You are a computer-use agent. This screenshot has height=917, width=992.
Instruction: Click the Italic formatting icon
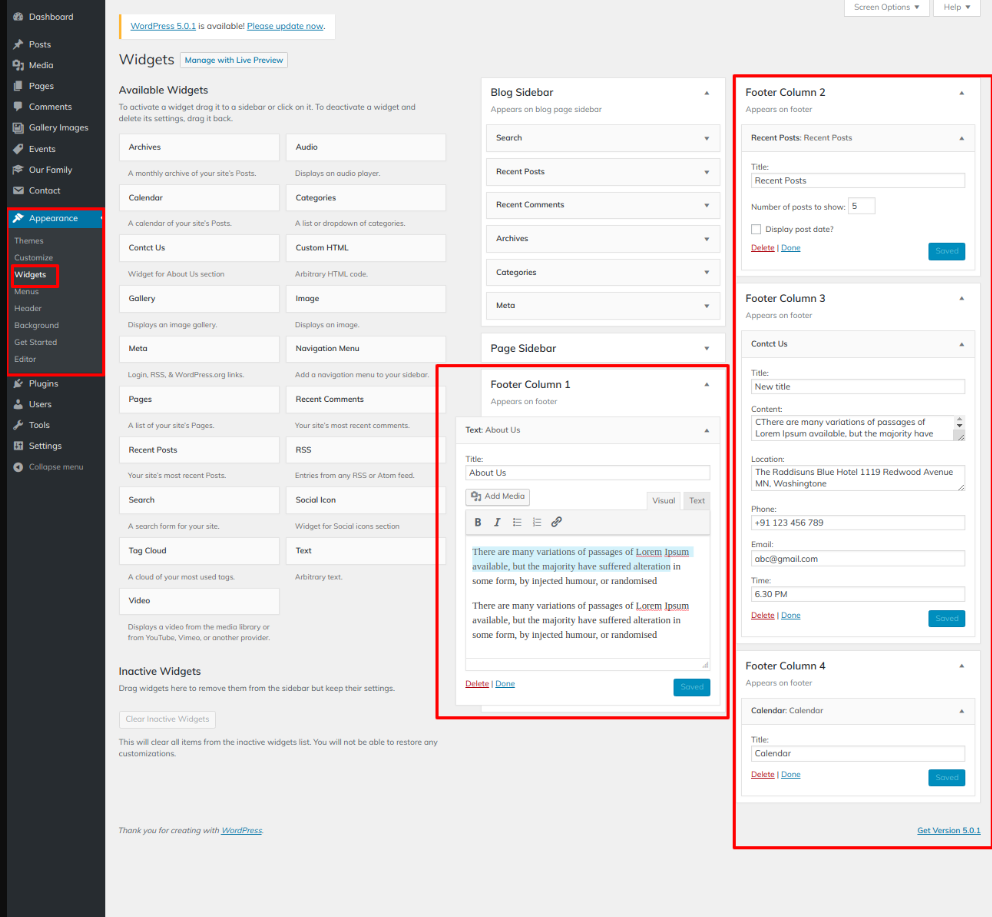(x=497, y=522)
